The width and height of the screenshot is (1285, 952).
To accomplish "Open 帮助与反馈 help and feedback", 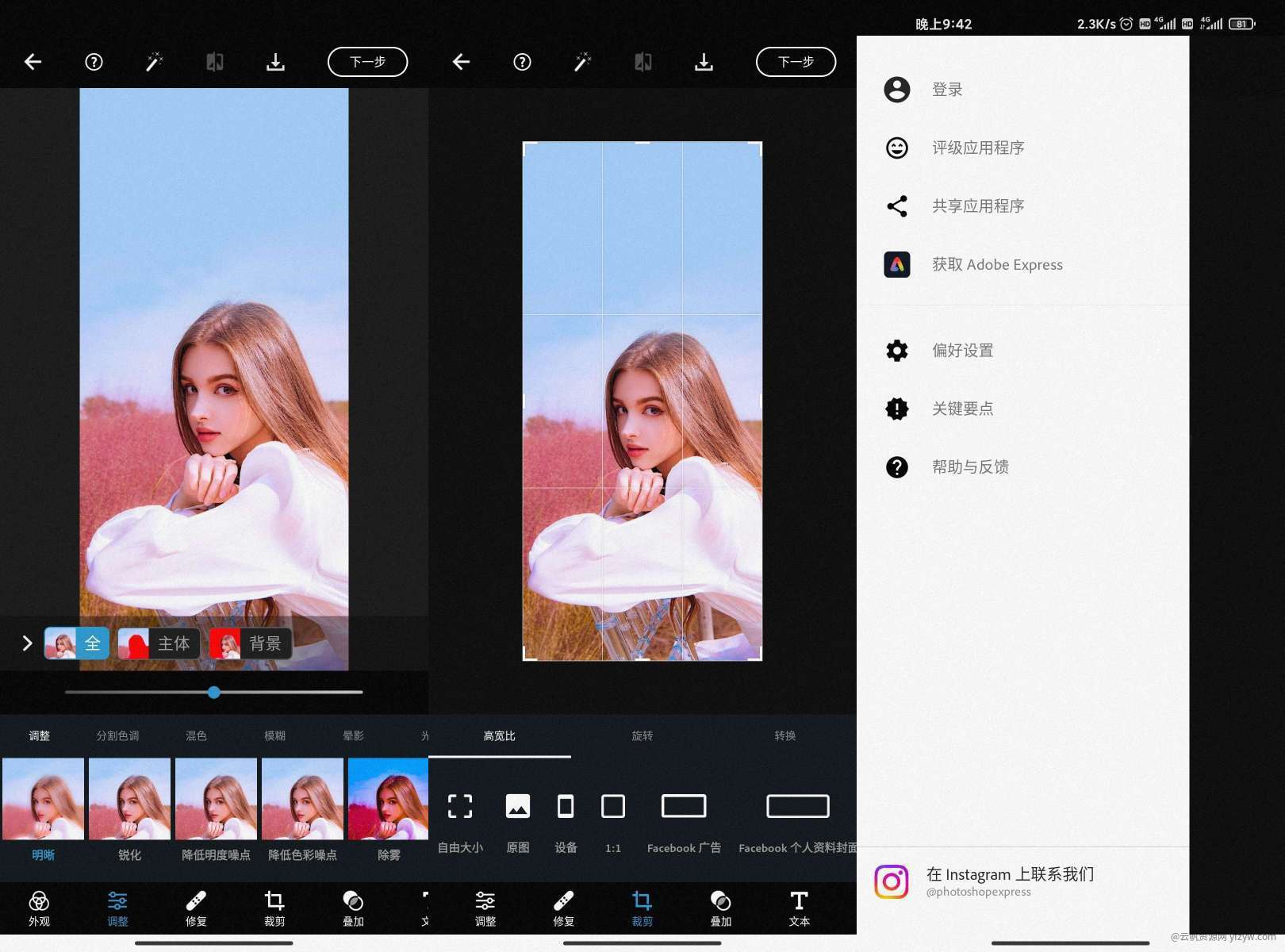I will pos(970,467).
